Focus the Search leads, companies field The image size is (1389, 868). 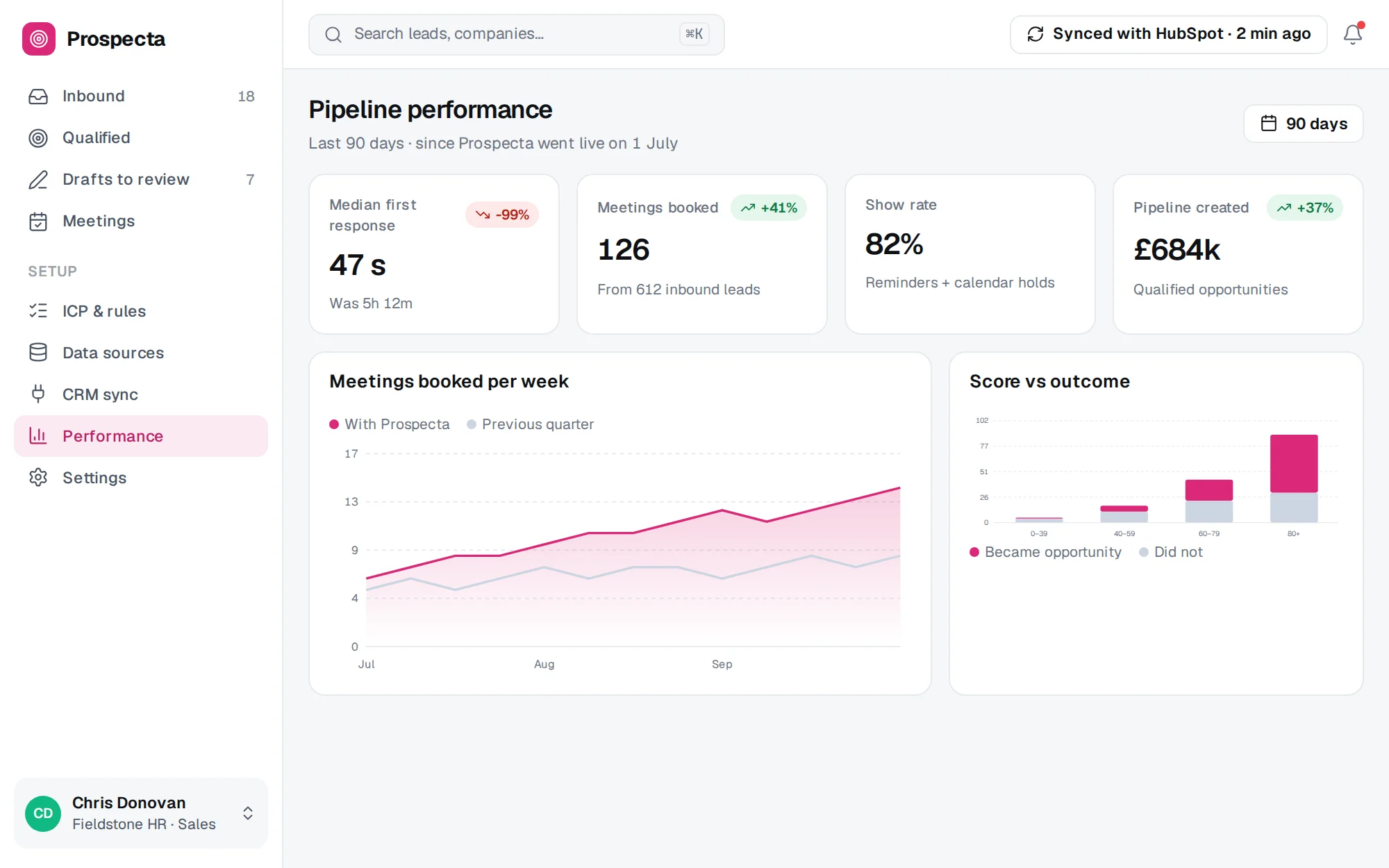pos(517,34)
